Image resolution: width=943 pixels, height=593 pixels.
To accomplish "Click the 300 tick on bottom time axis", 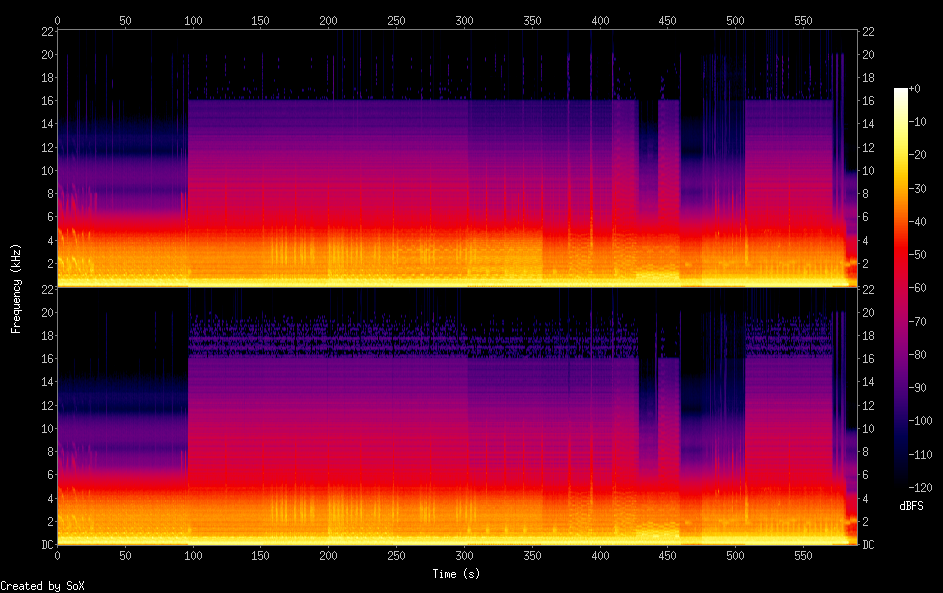I will coord(465,555).
